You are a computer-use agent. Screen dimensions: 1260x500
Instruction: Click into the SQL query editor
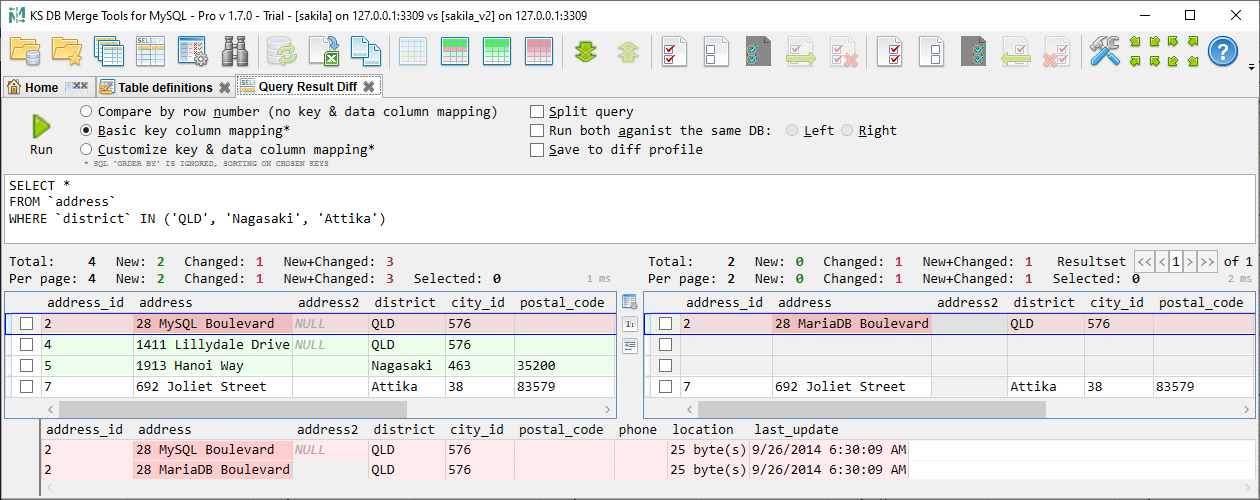coord(629,208)
